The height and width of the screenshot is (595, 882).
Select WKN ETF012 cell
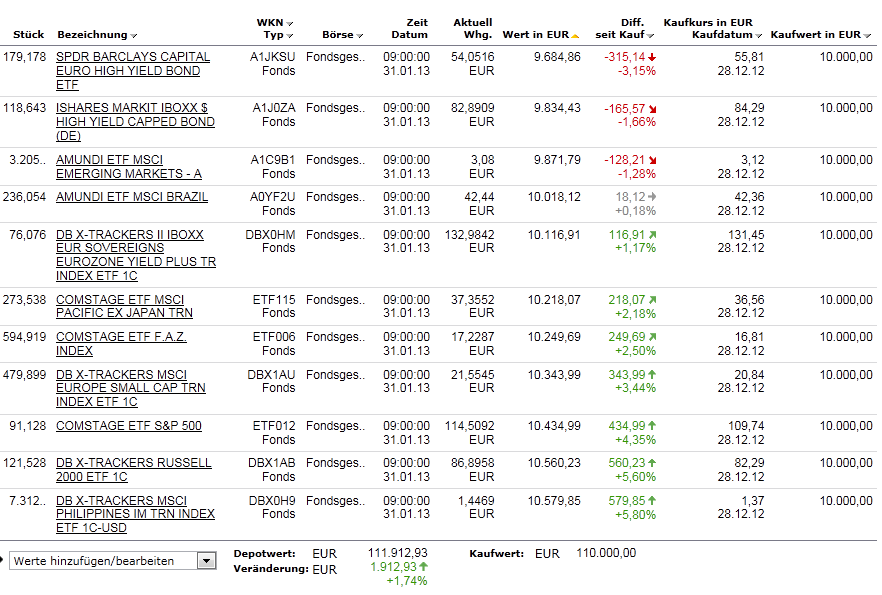pyautogui.click(x=272, y=426)
